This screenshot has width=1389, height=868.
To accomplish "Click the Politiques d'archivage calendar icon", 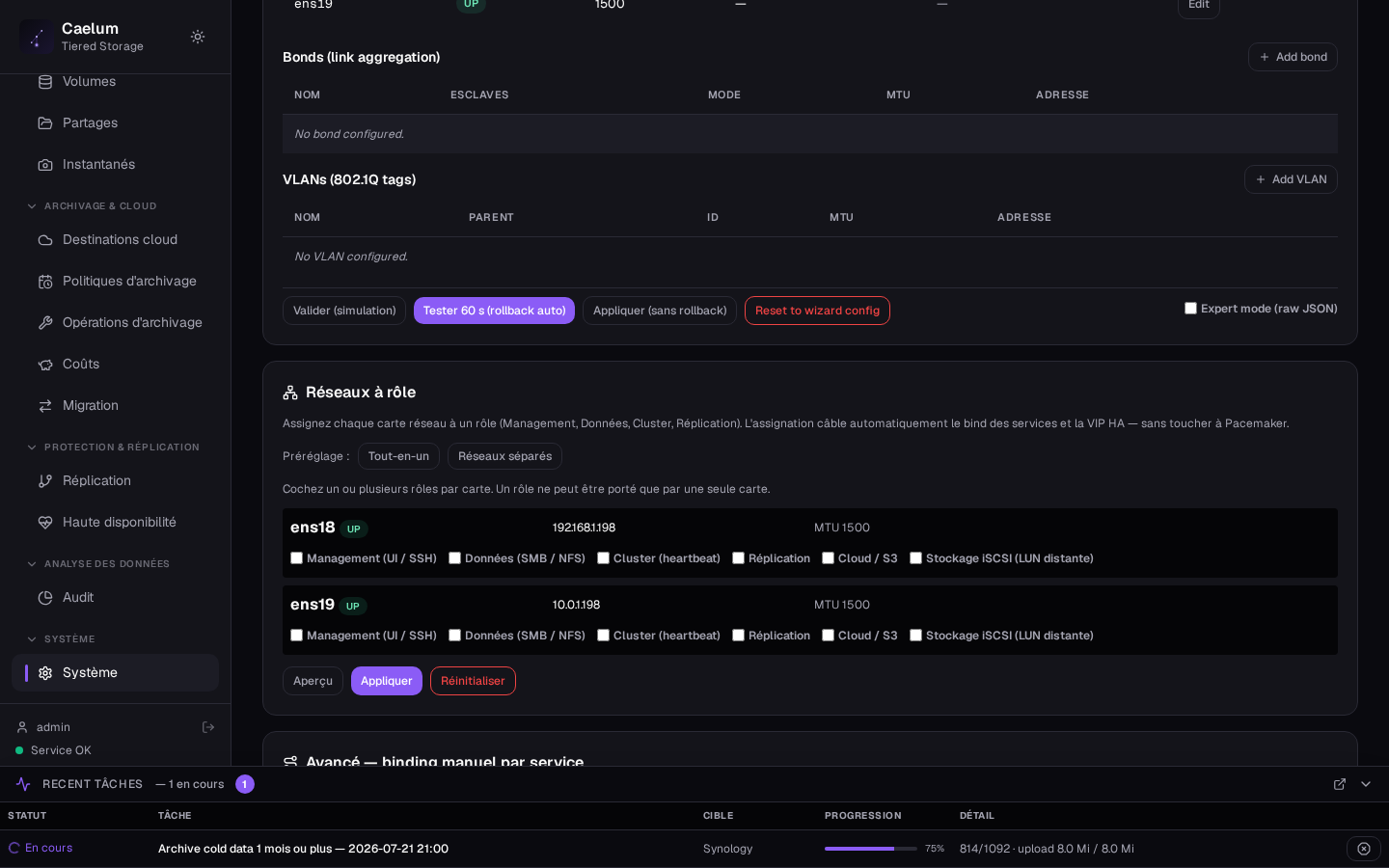I will pyautogui.click(x=45, y=282).
